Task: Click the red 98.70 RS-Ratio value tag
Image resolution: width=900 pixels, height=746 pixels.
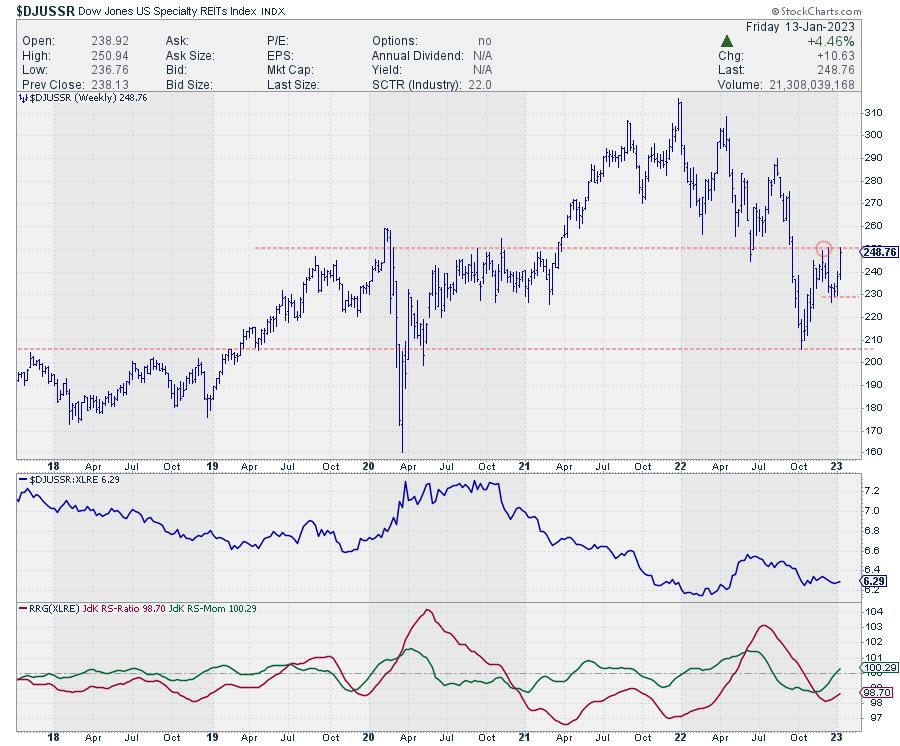Action: pyautogui.click(x=875, y=692)
